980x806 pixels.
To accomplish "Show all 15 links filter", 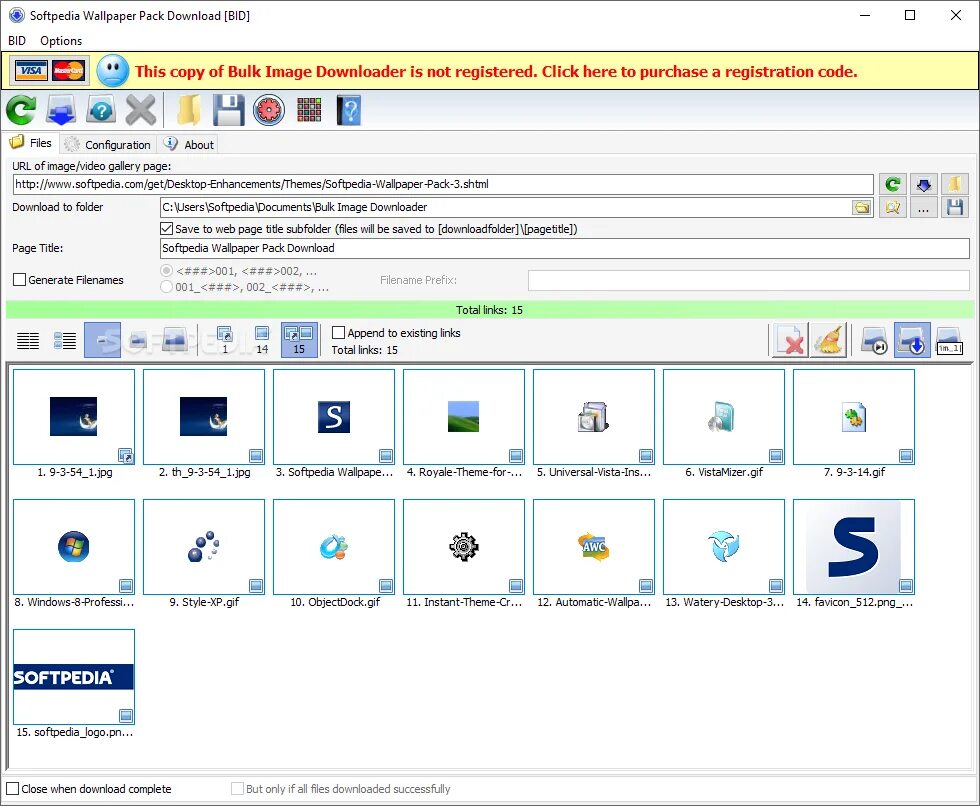I will 299,341.
